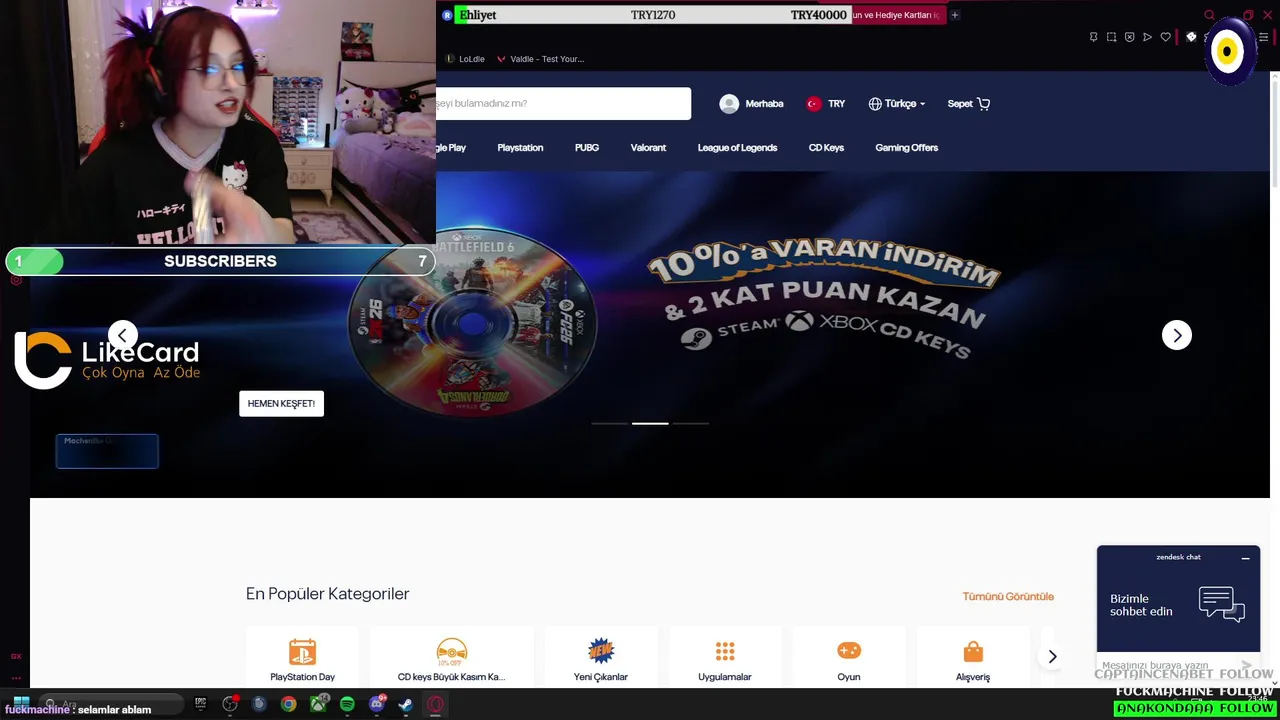This screenshot has width=1280, height=720.
Task: Open Google Chrome from the taskbar
Action: click(288, 704)
